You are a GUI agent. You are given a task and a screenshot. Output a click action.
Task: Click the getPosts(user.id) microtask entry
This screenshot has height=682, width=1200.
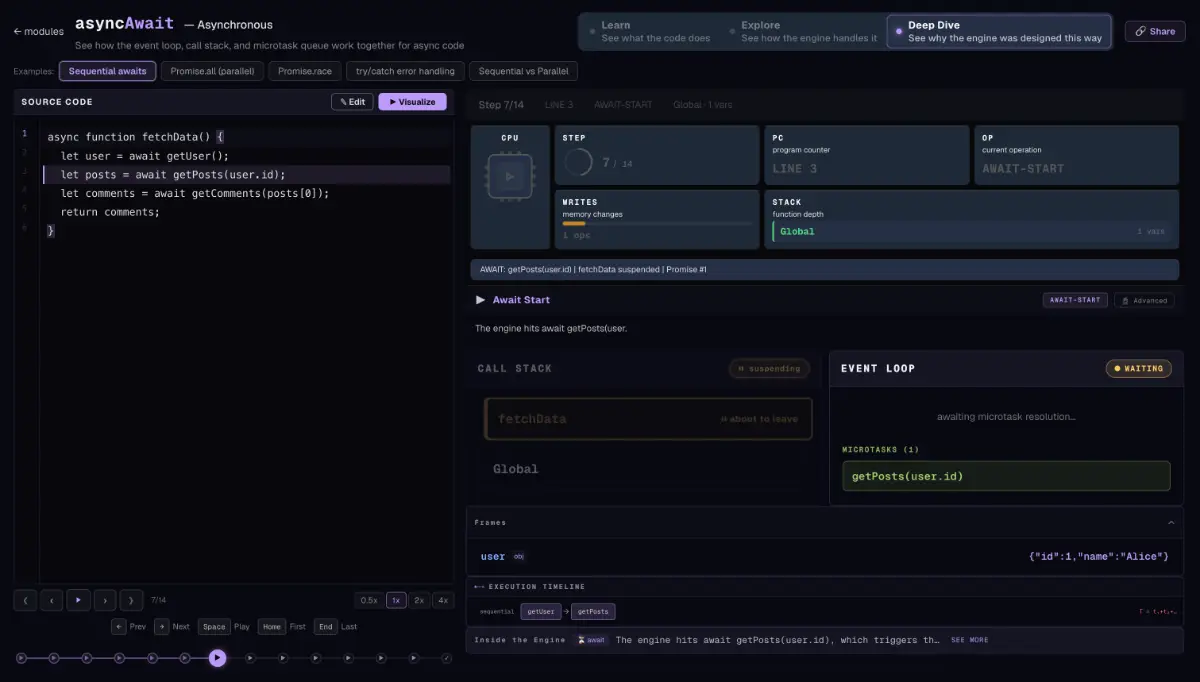[x=1006, y=476]
